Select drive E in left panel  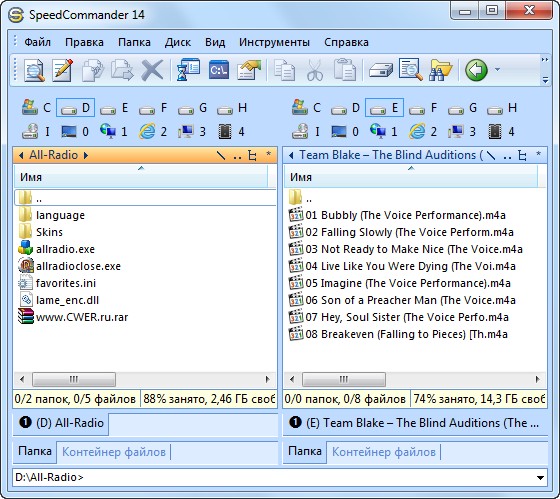[x=114, y=108]
